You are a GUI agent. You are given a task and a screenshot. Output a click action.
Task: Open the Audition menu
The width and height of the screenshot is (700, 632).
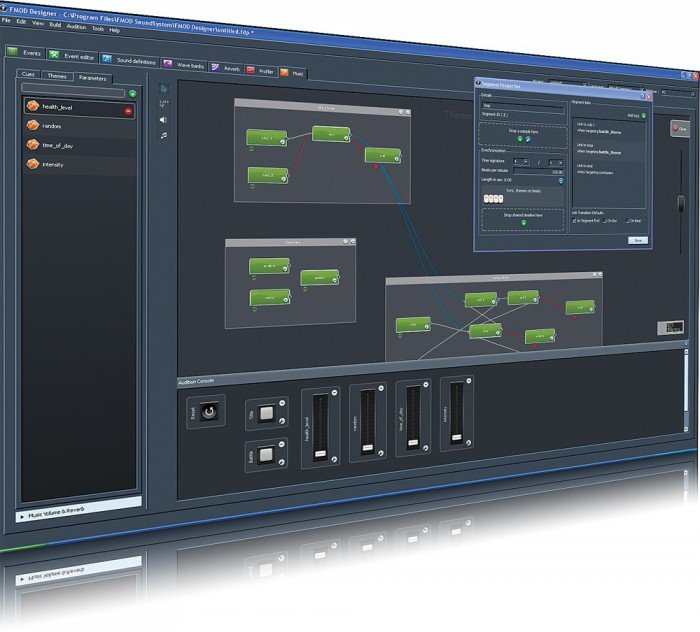76,27
